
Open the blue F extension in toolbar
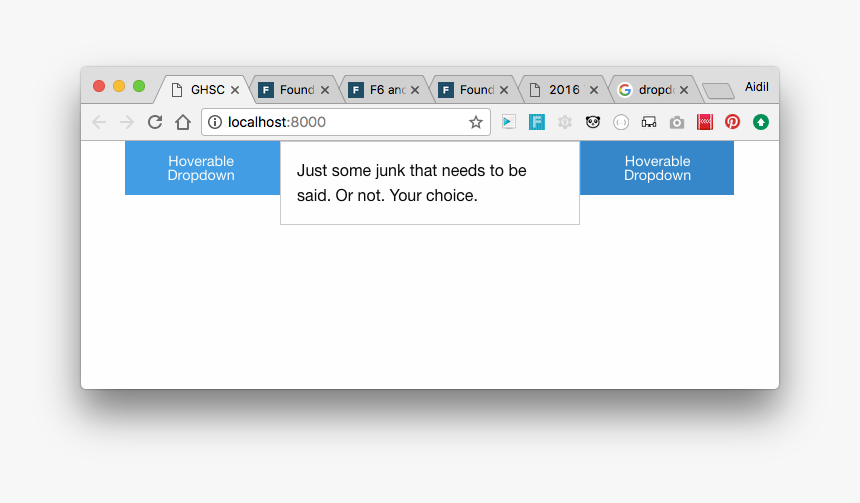tap(537, 122)
